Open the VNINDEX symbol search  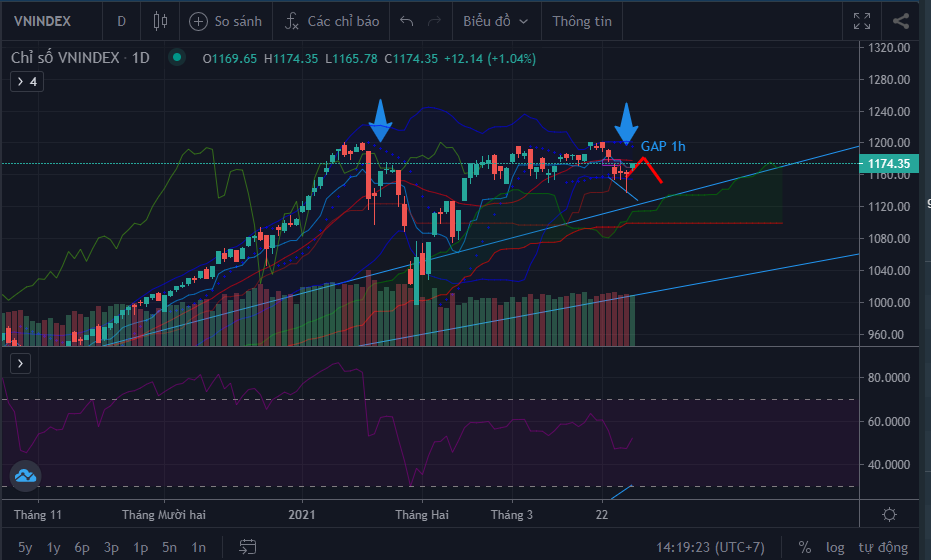(42, 21)
